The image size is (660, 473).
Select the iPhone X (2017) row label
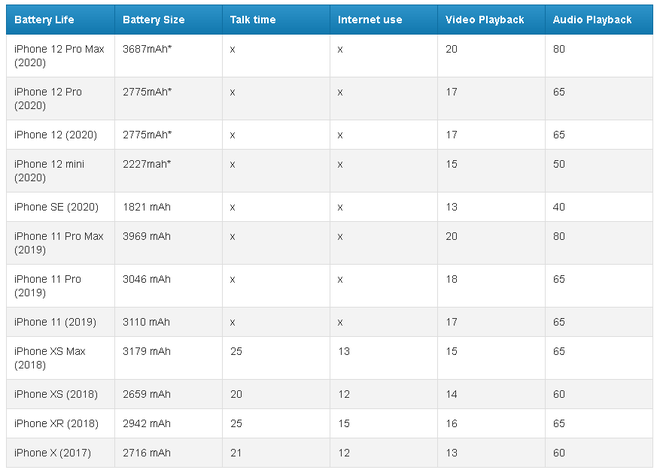pos(52,453)
